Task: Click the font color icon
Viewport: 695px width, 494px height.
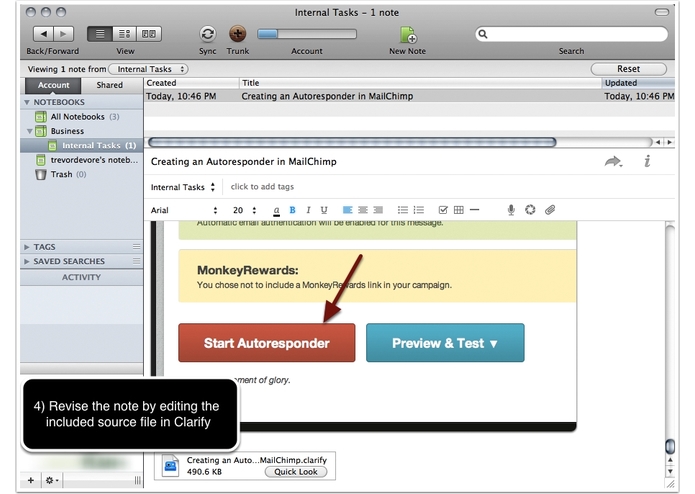Action: 276,210
